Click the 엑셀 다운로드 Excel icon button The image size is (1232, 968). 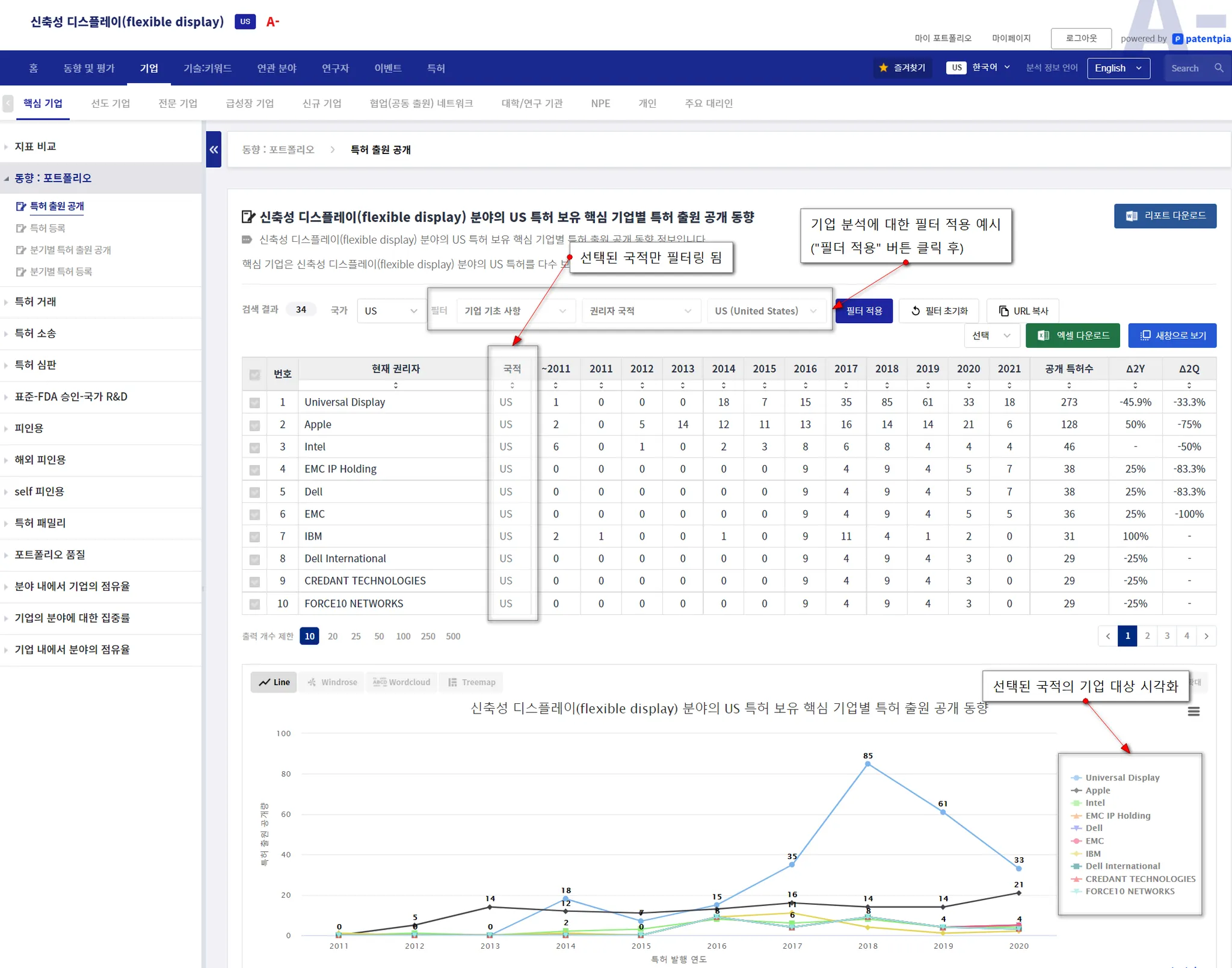click(x=1073, y=336)
